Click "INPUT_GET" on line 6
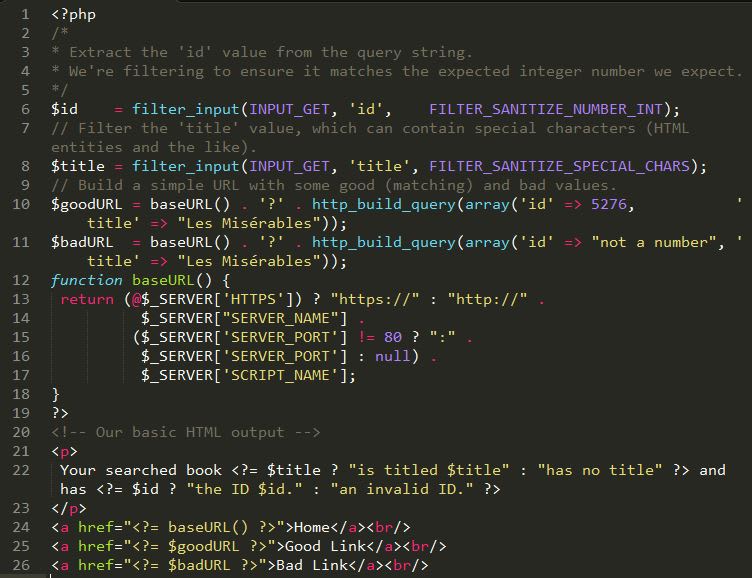The width and height of the screenshot is (752, 578). 289,109
